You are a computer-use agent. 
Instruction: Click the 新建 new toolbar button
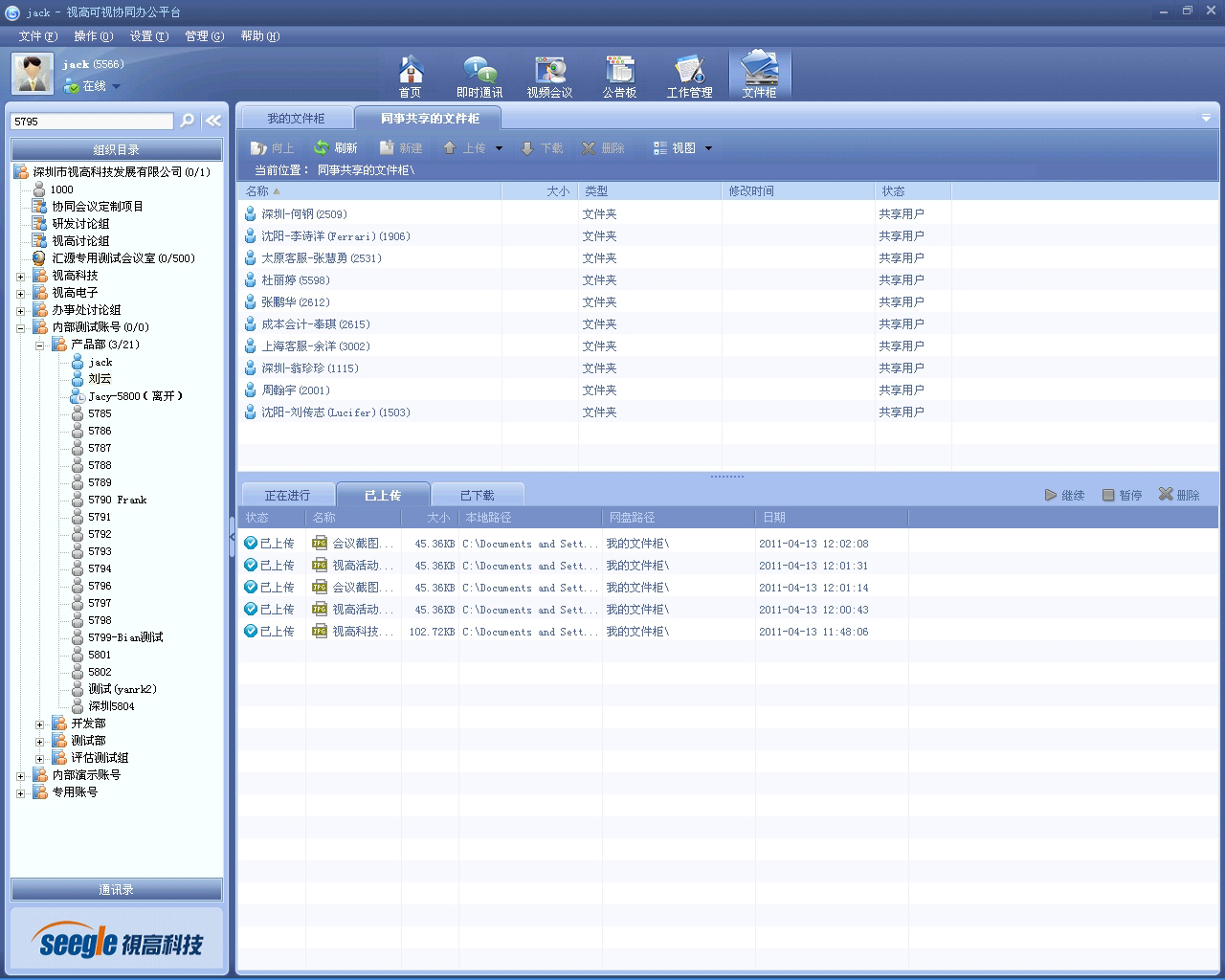(401, 148)
